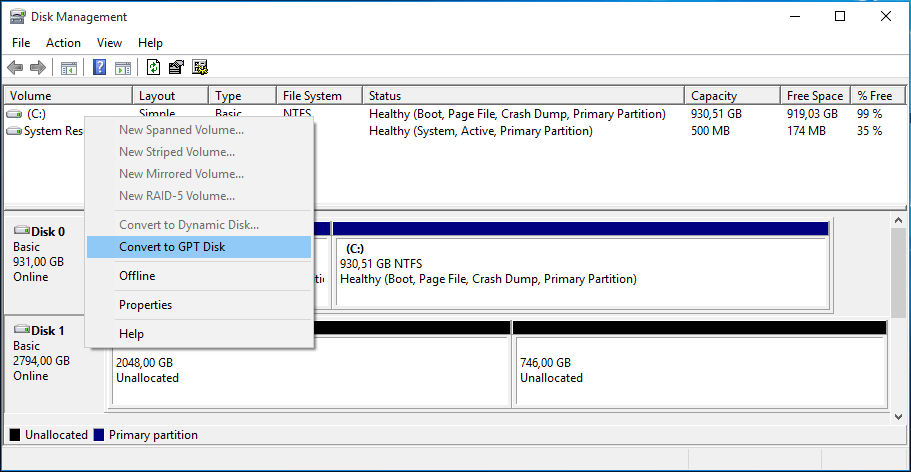This screenshot has height=472, width=911.
Task: Sort by the Free Space column header
Action: click(814, 96)
